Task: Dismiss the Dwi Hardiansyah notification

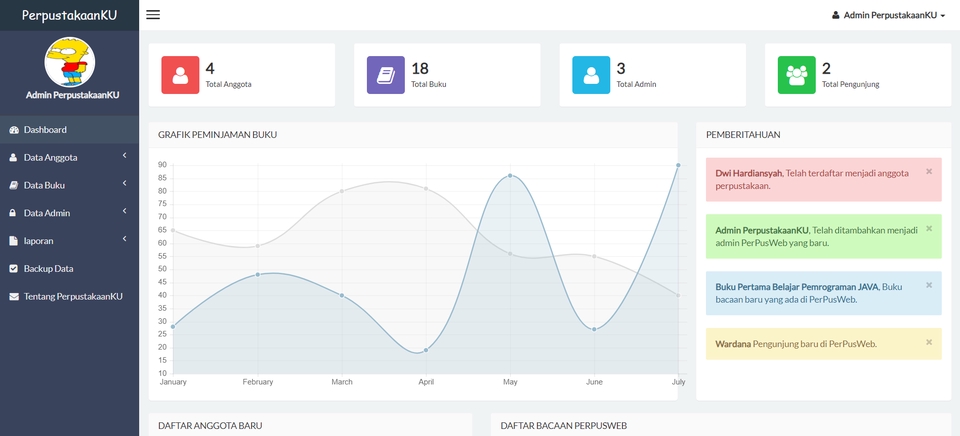Action: pyautogui.click(x=929, y=171)
